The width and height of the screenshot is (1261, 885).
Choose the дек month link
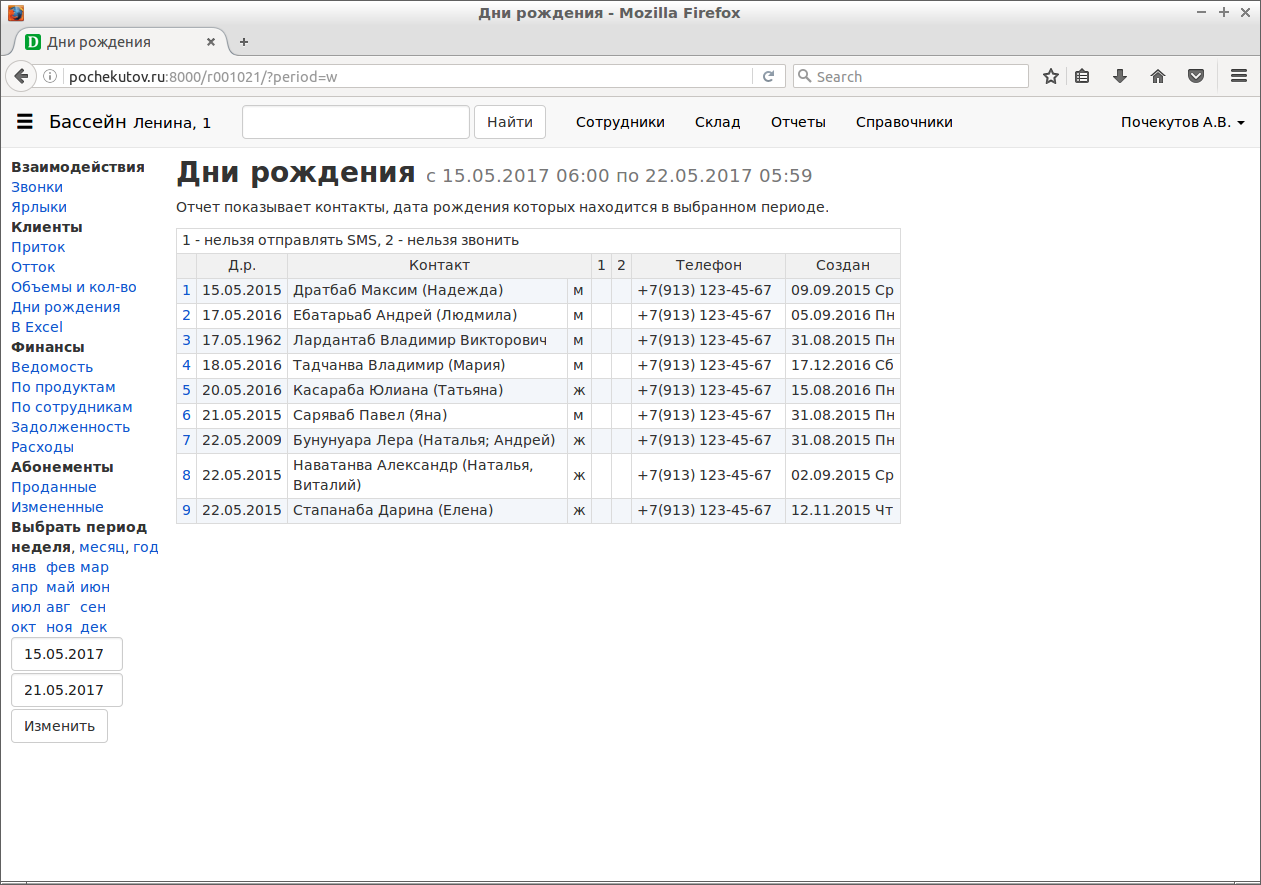94,627
